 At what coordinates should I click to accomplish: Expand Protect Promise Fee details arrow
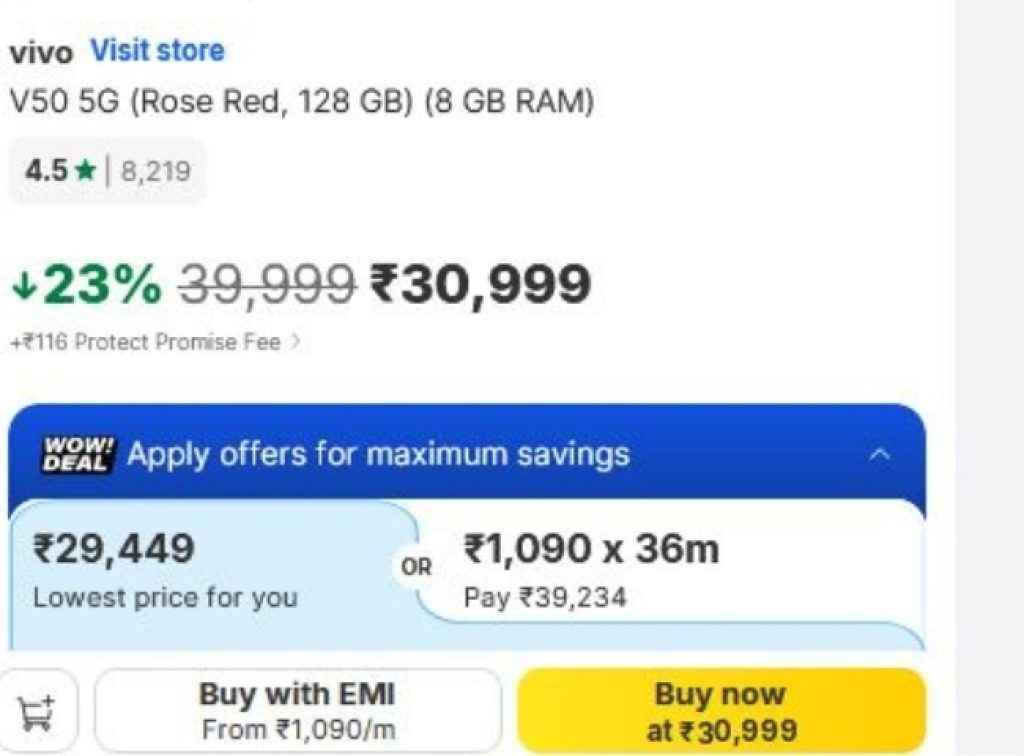[295, 342]
